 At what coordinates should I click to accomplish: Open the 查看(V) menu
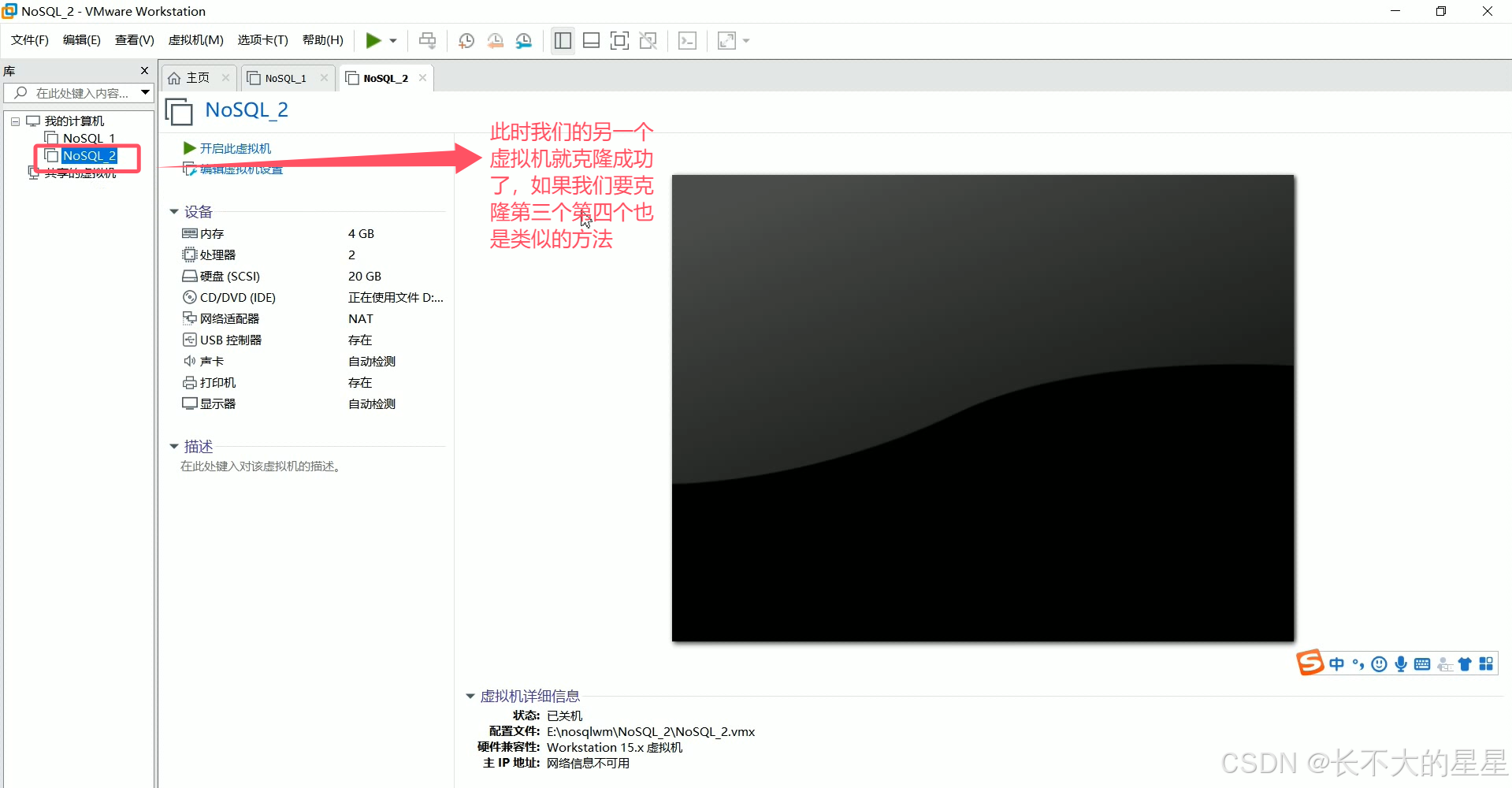pos(135,40)
